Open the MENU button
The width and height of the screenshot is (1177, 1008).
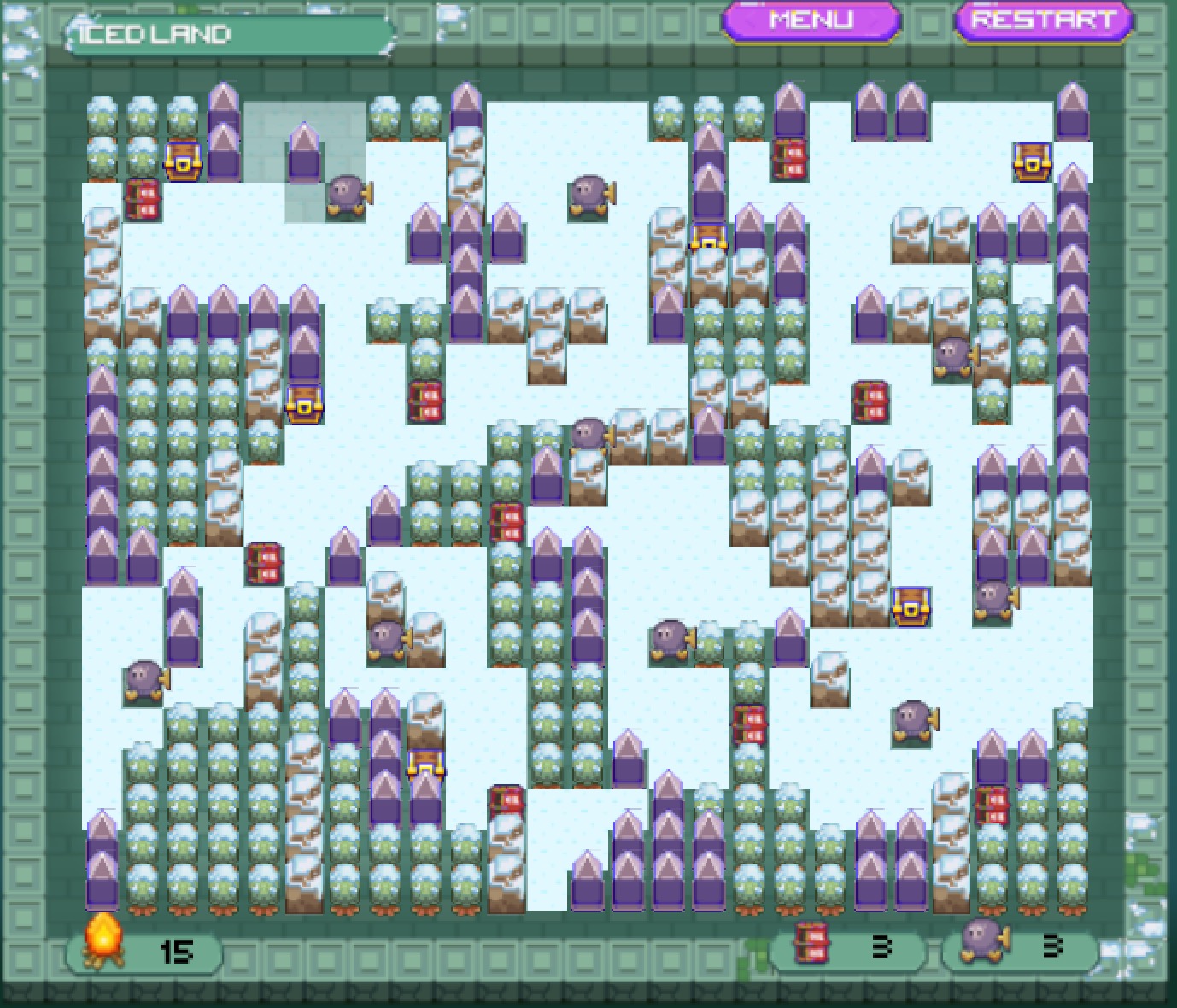tap(811, 21)
